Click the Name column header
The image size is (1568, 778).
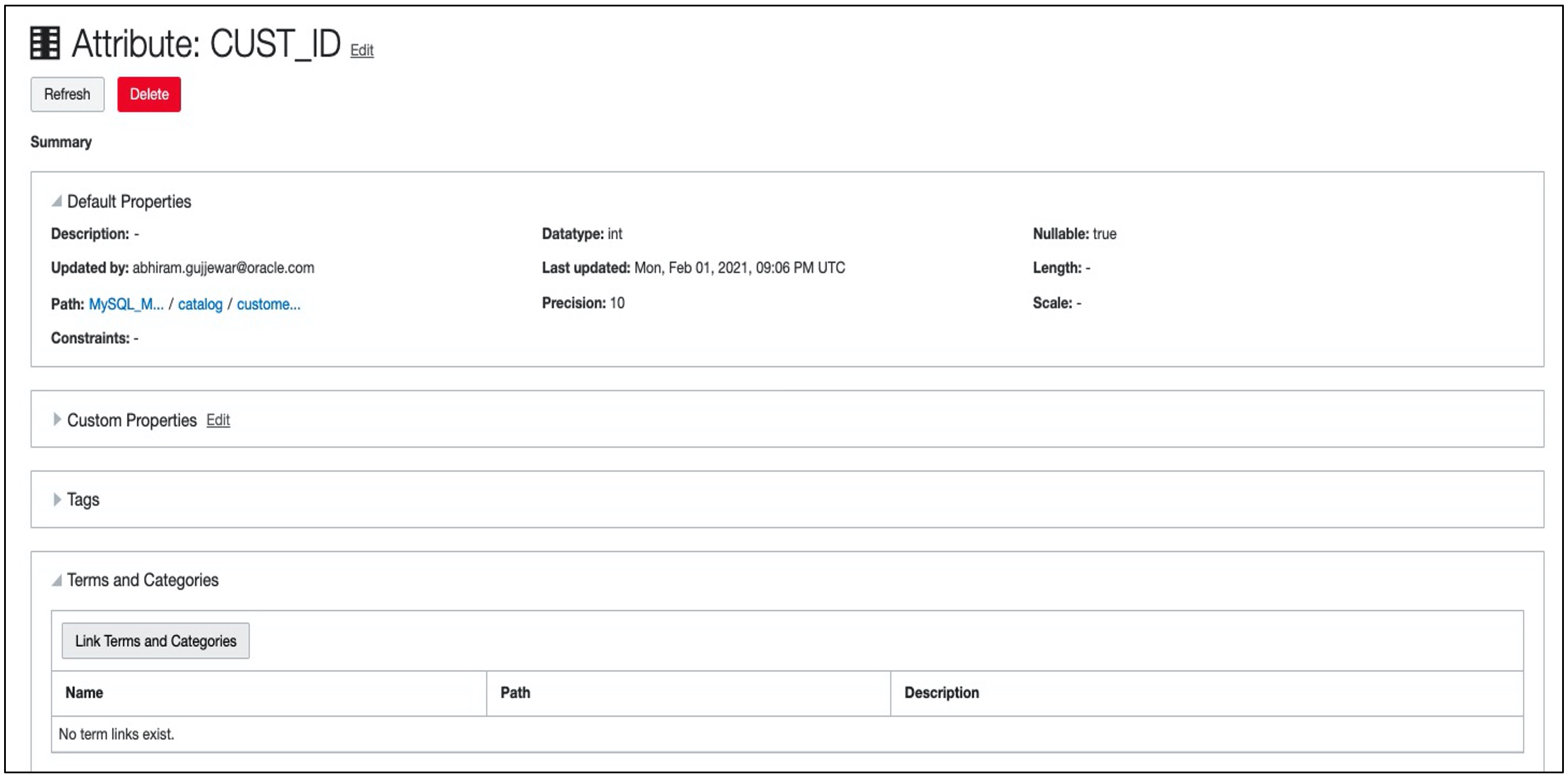pos(84,693)
